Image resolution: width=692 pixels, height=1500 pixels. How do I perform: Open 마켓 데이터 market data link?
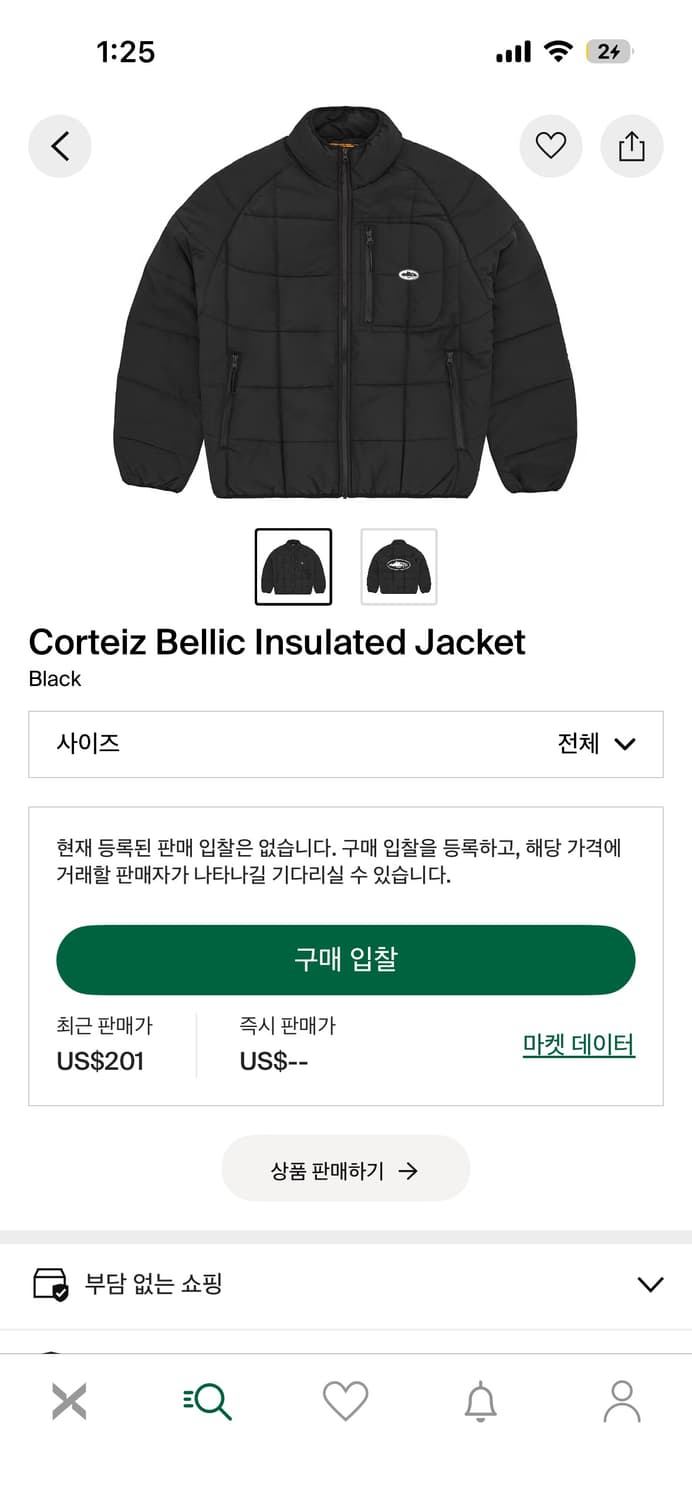point(578,1043)
